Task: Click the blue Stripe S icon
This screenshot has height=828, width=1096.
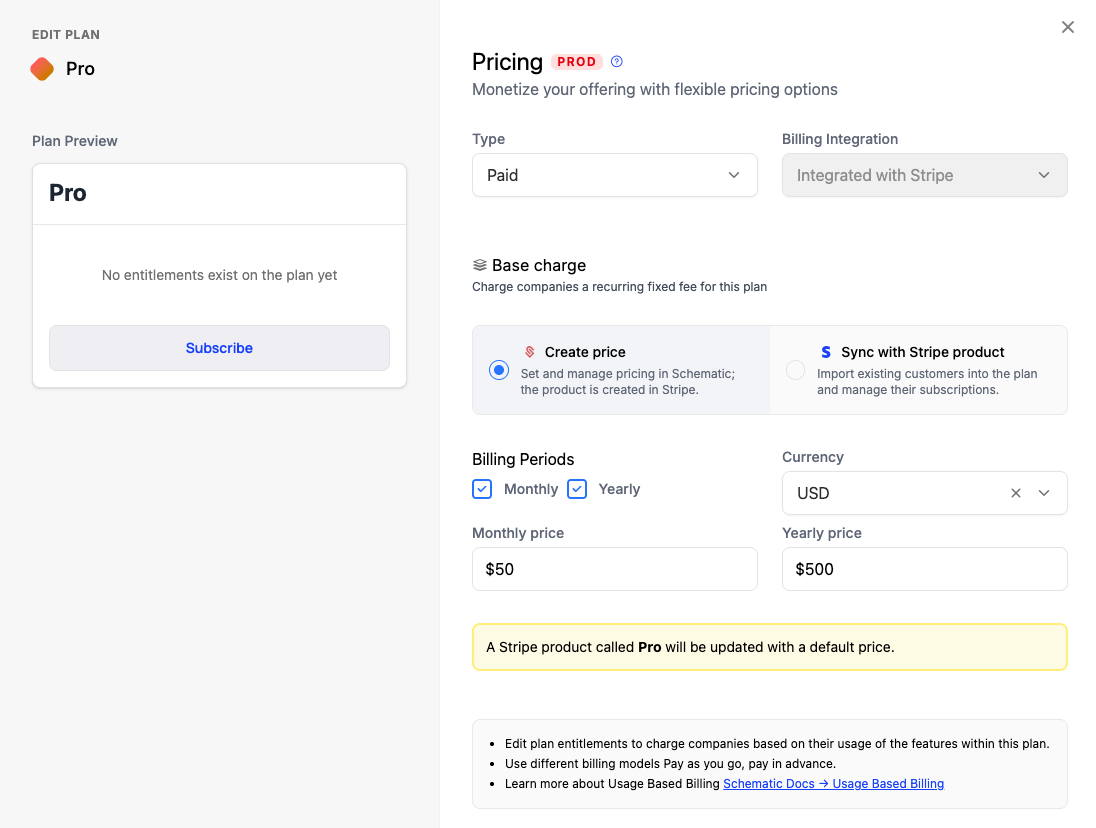Action: tap(825, 352)
